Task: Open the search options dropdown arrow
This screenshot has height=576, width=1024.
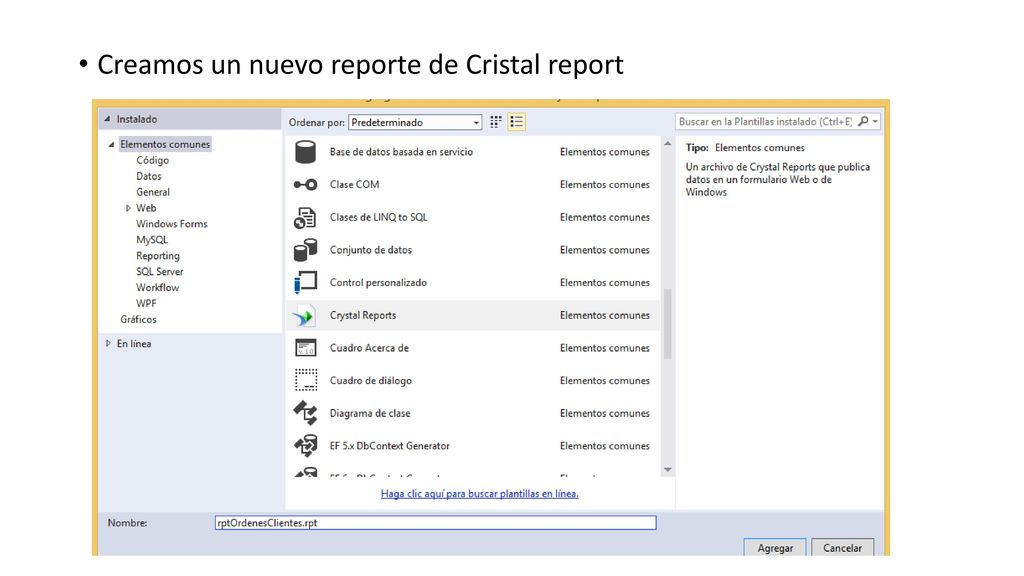Action: [x=875, y=121]
